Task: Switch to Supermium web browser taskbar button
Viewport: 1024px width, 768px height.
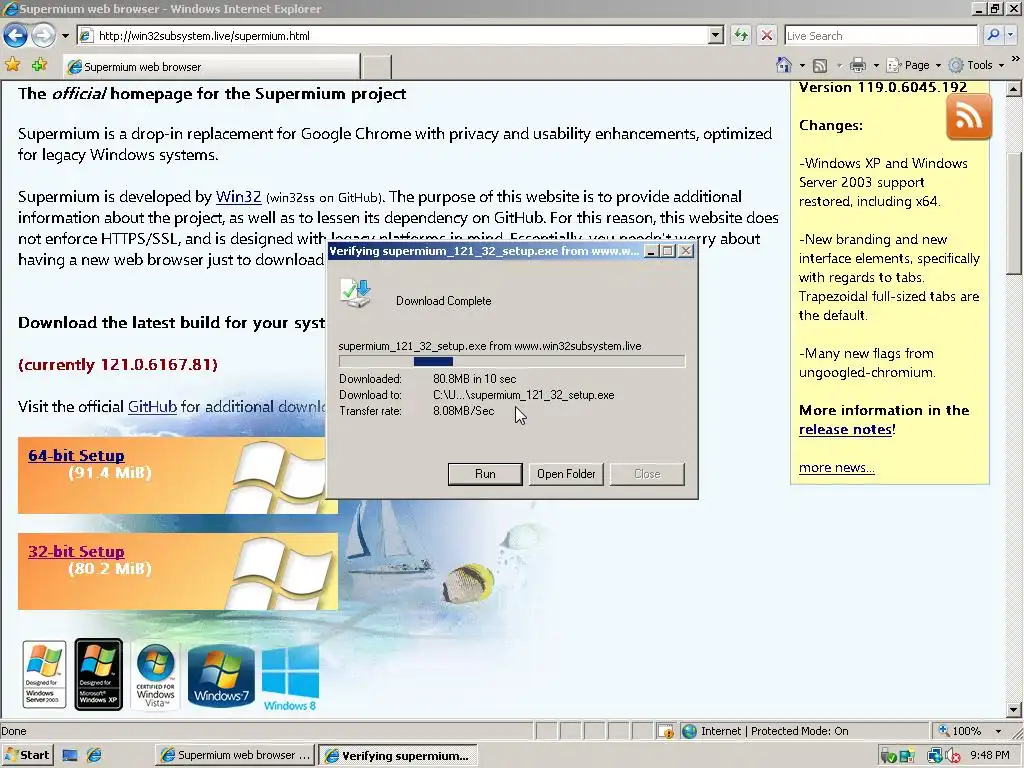Action: coord(235,755)
